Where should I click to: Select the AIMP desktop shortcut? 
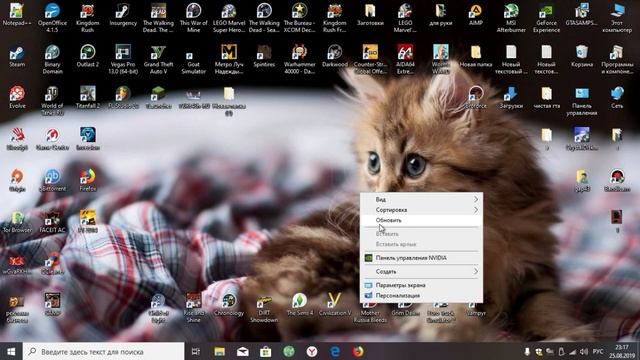pos(476,15)
